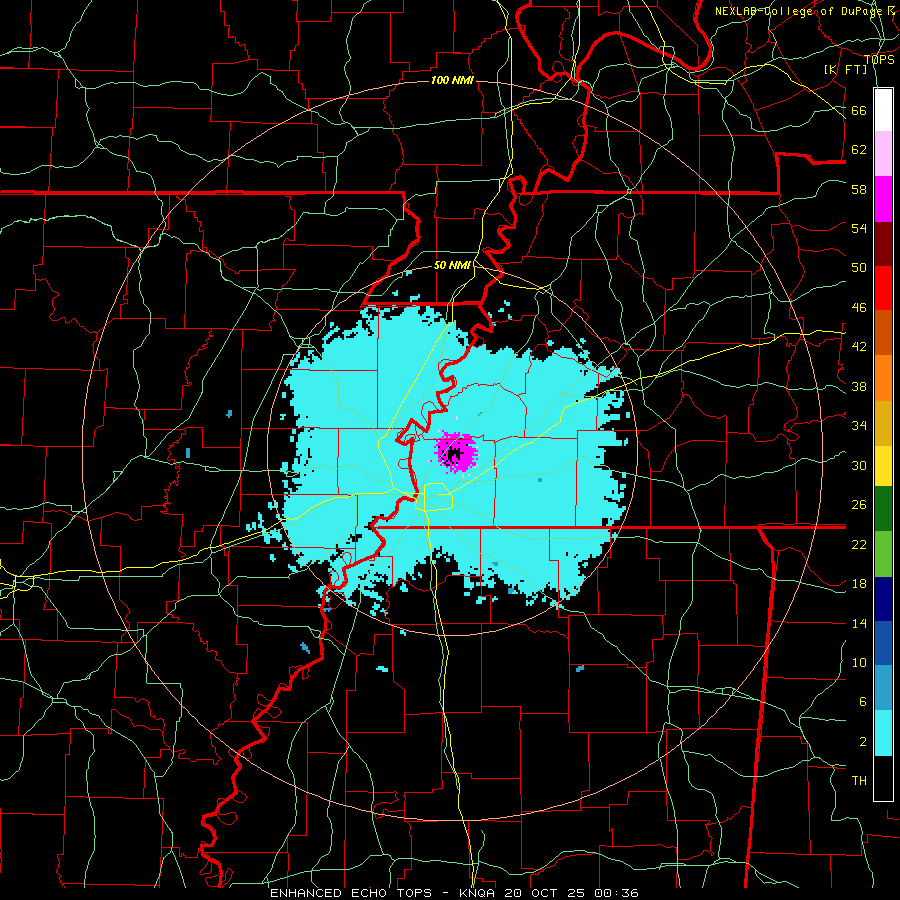Click the '18' legend label
The height and width of the screenshot is (900, 900).
(x=859, y=584)
